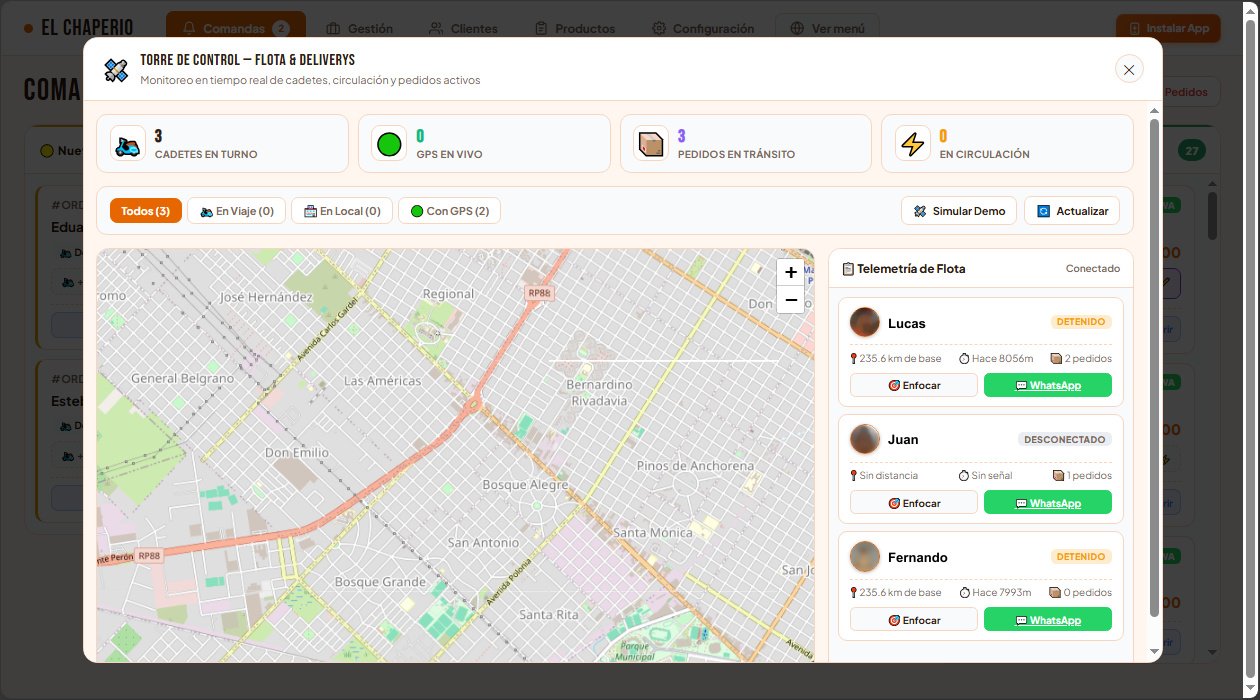Click 'Hace 7993m' in Fernando's card

[995, 592]
